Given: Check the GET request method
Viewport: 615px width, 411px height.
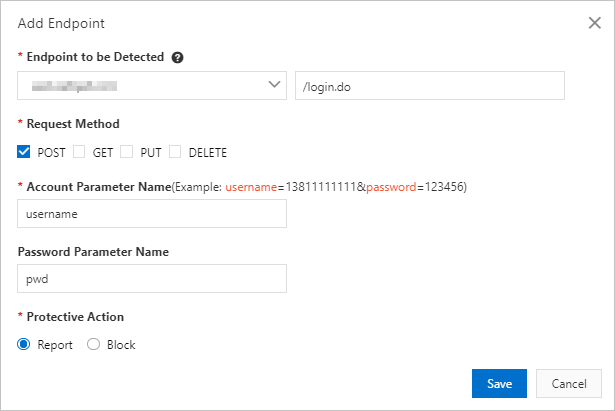Looking at the screenshot, I should [79, 151].
